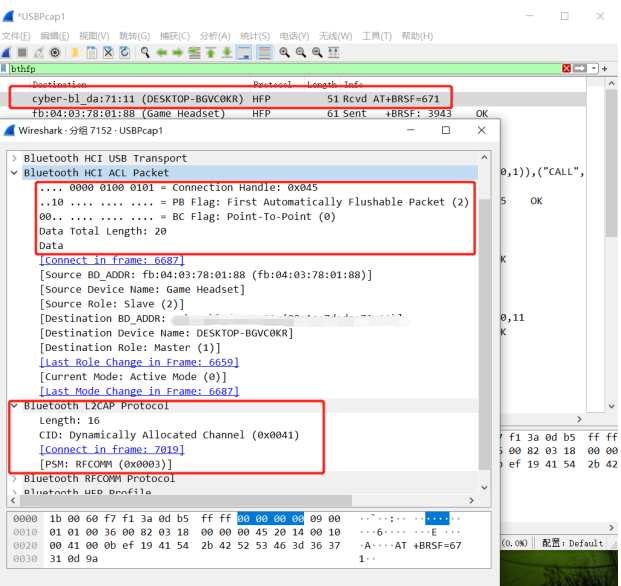Open the 分析(A) menu

[x=214, y=36]
